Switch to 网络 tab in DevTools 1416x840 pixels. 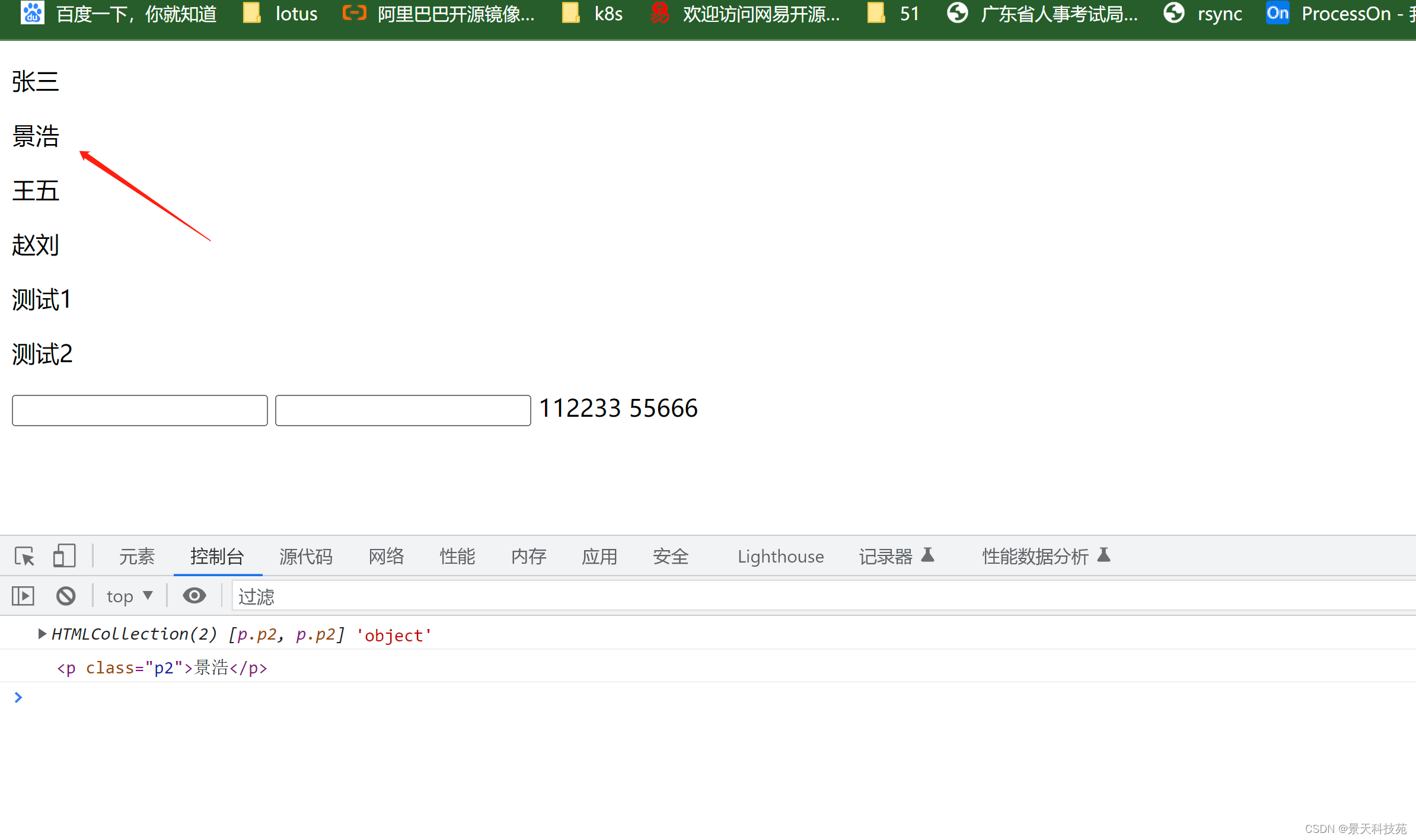(388, 557)
